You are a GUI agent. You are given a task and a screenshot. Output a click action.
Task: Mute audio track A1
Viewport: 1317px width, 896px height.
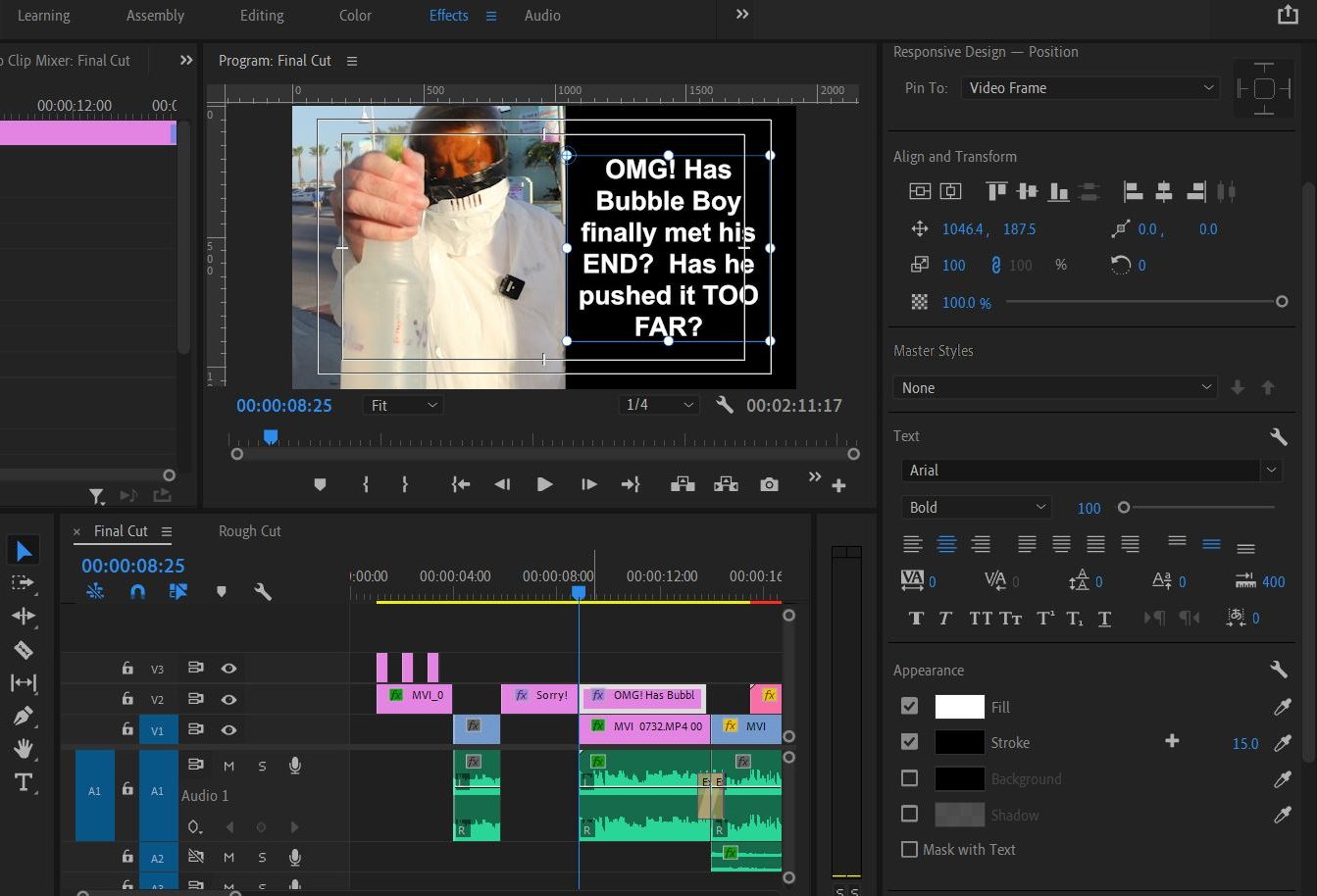[x=228, y=766]
